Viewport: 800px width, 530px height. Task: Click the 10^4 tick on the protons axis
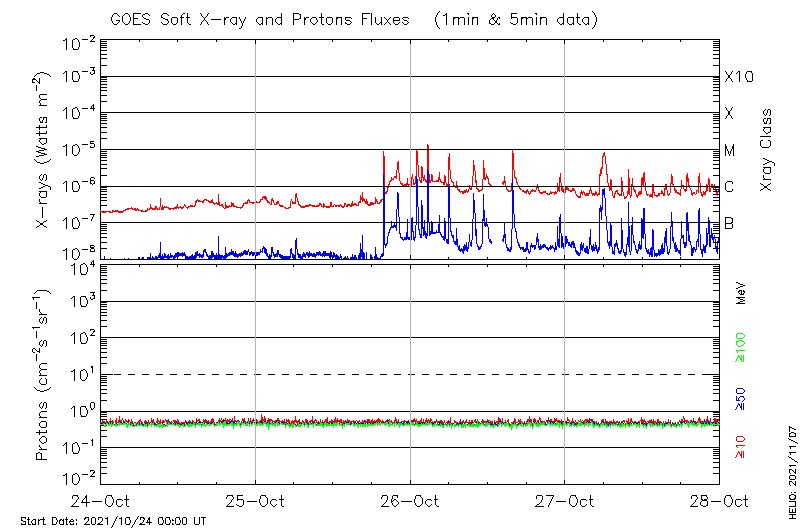(82, 266)
